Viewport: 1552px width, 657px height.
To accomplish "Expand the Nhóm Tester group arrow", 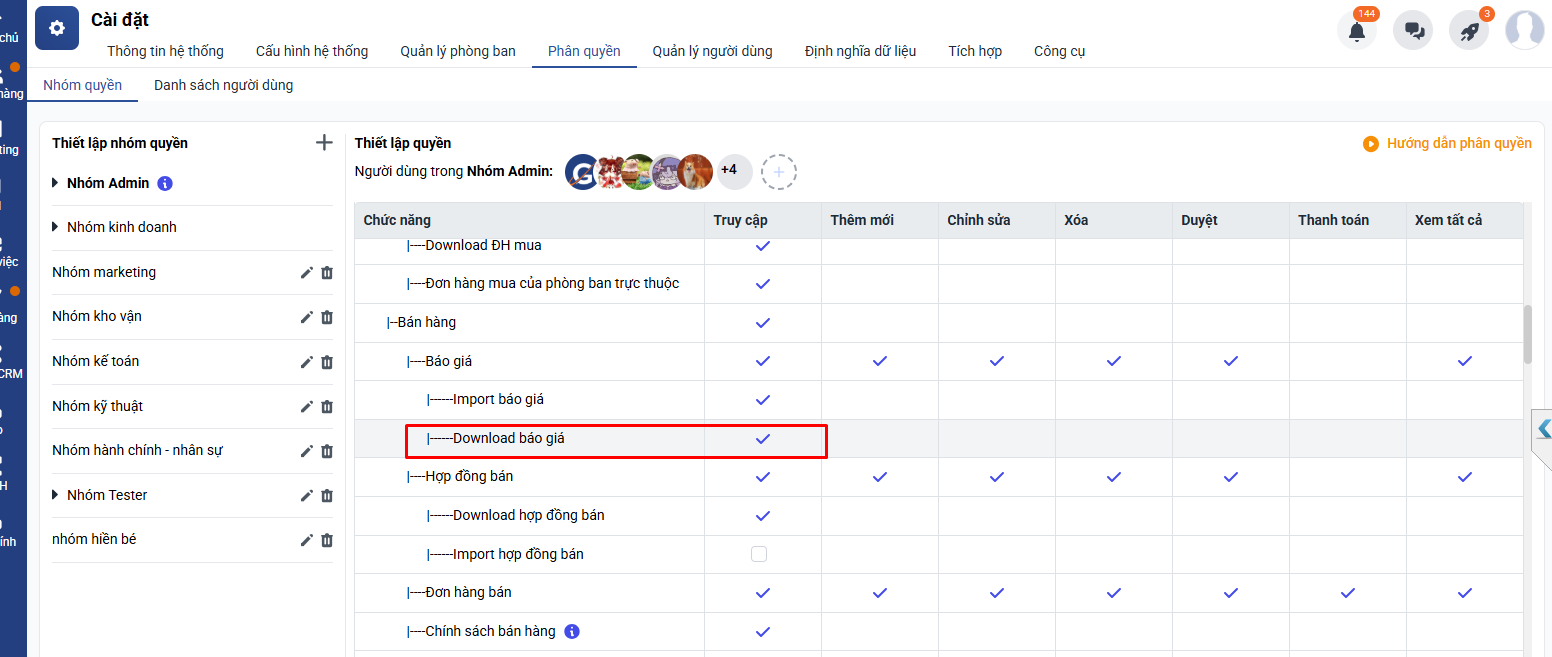I will point(56,495).
